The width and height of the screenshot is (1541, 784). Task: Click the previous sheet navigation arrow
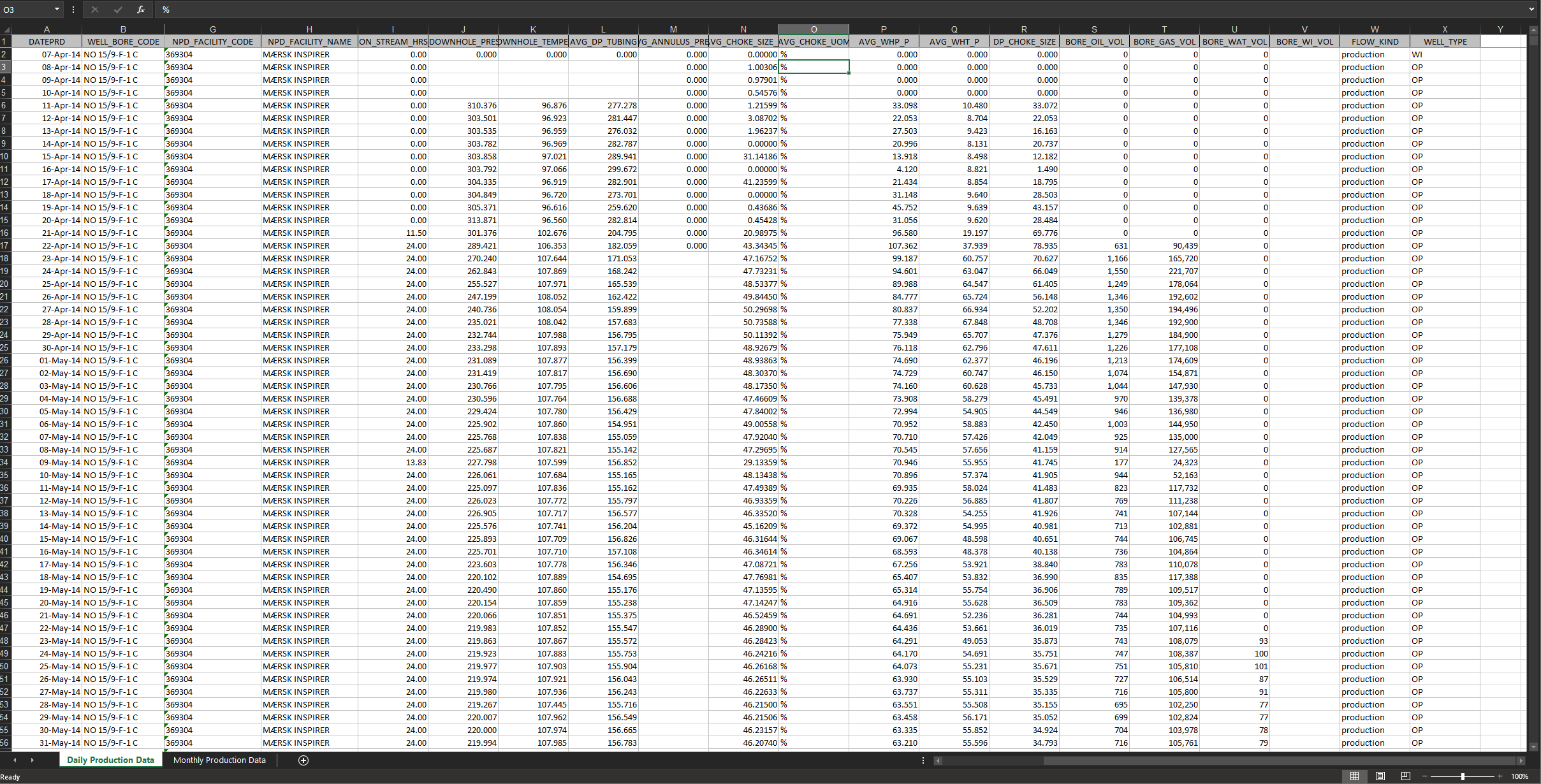coord(13,760)
